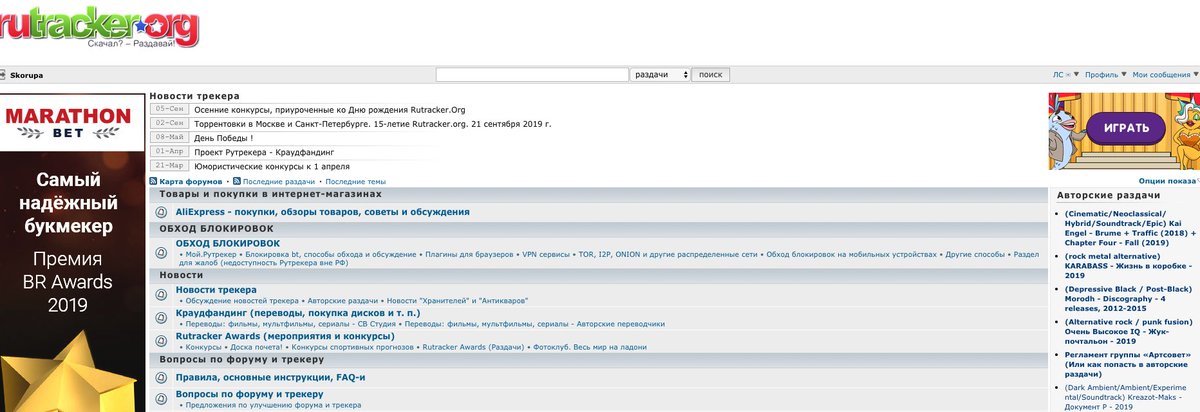Click the rutracker.org logo
The height and width of the screenshot is (412, 1200).
tap(98, 27)
